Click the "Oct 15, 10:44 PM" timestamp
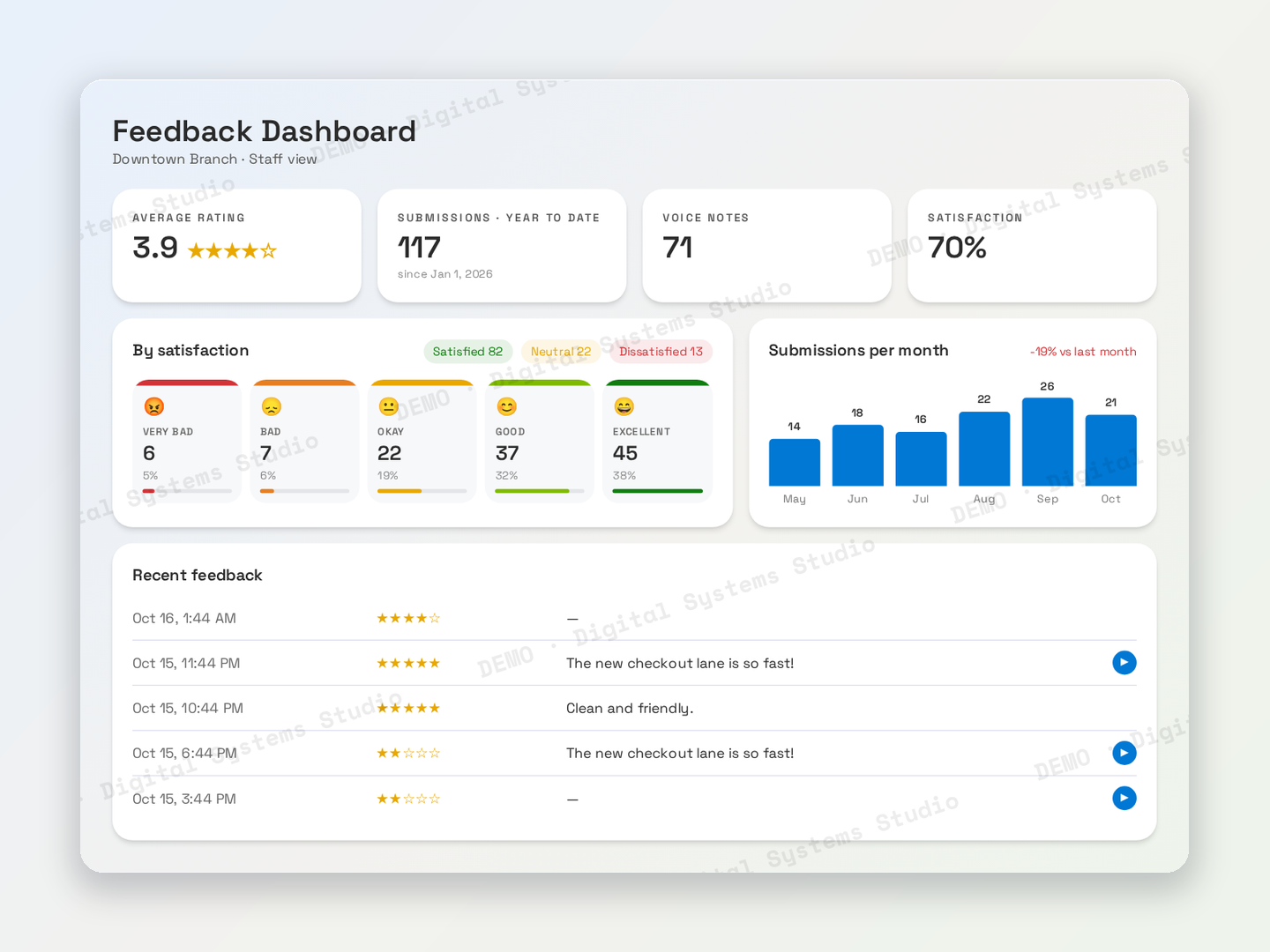1270x952 pixels. (x=188, y=709)
